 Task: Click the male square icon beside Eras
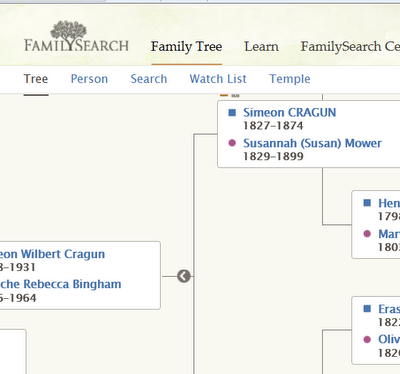point(367,309)
